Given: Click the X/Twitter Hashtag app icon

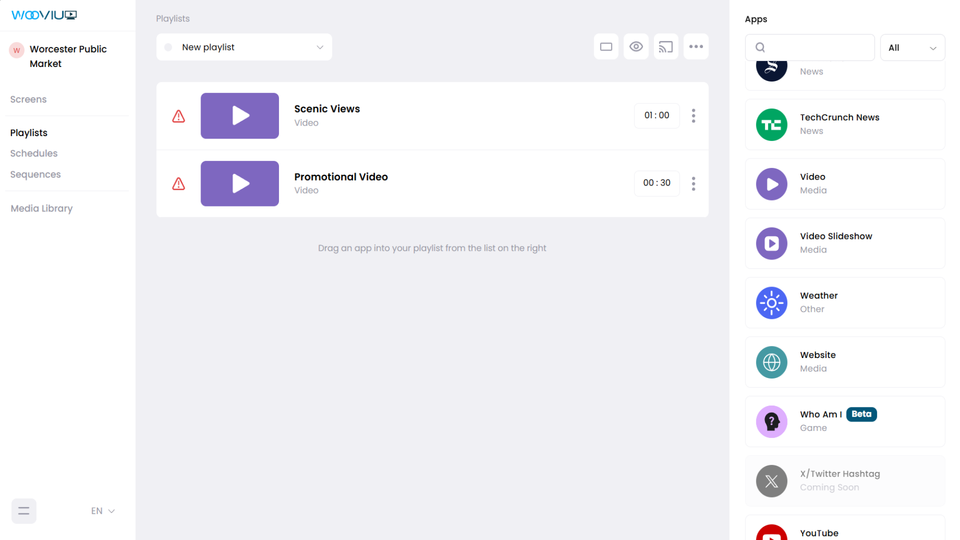Looking at the screenshot, I should [x=771, y=481].
